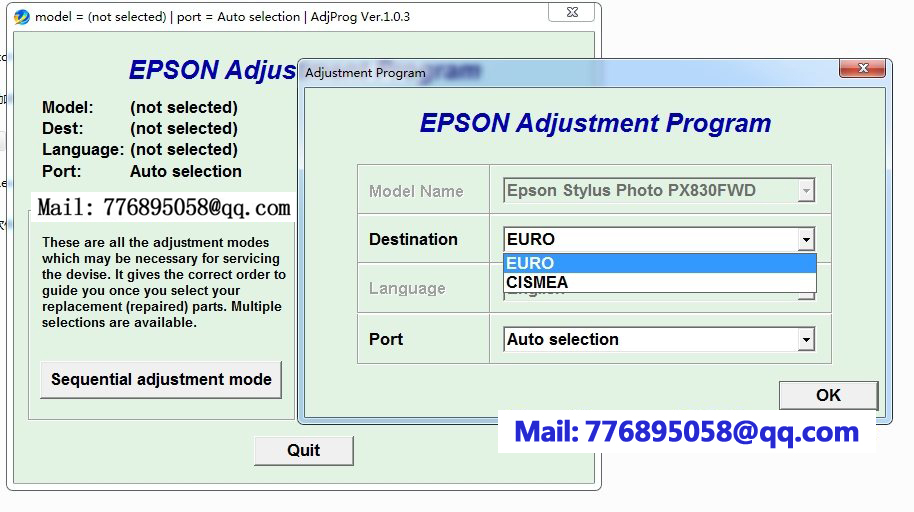Quit the AdjProg main window
Screen dimensions: 914x512
pos(304,451)
